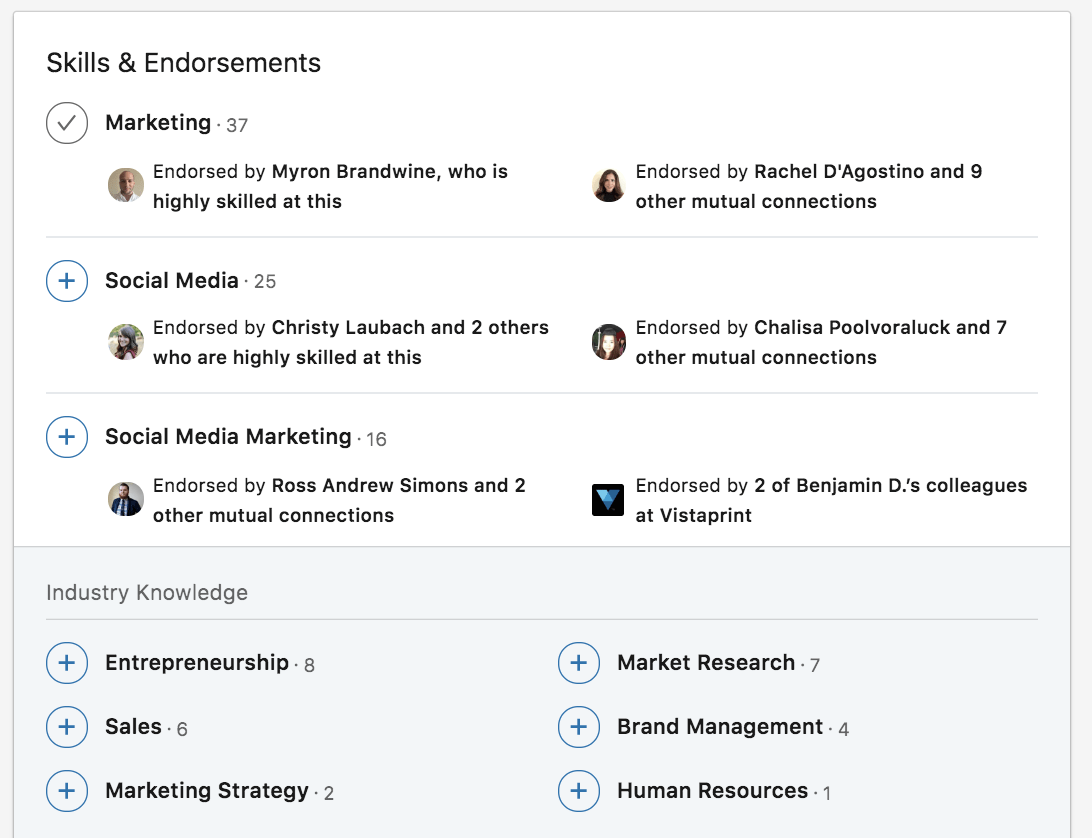1092x838 pixels.
Task: Open the Marketing skill endorsements list
Action: click(x=158, y=123)
